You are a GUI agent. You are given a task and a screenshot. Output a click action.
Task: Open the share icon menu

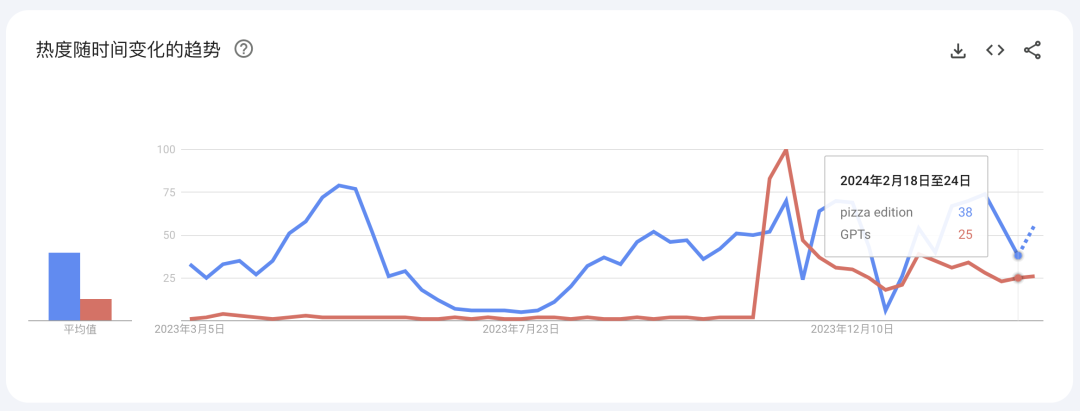click(x=1032, y=50)
